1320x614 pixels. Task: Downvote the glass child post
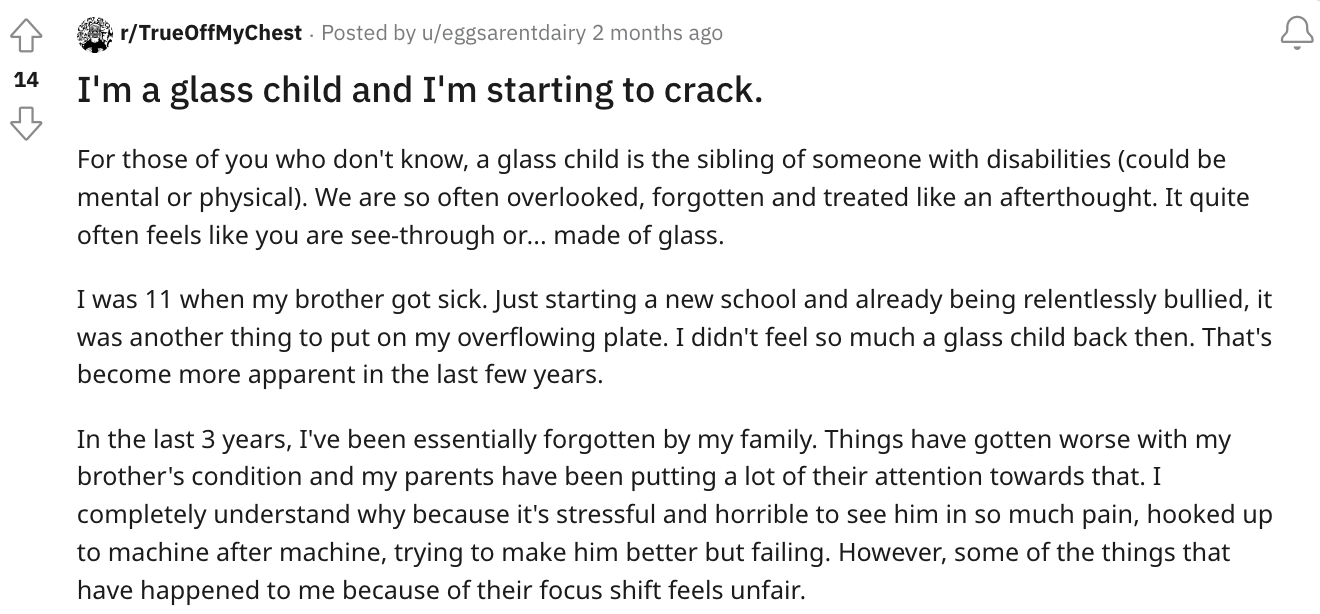(x=28, y=125)
